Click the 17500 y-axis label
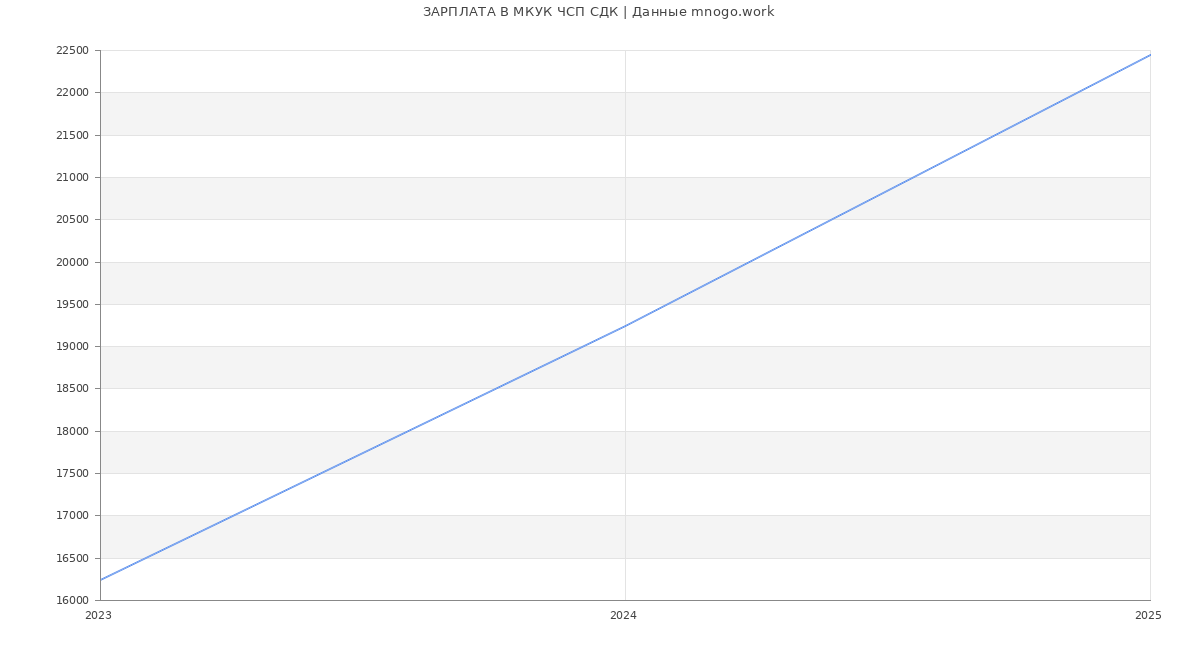Image resolution: width=1200 pixels, height=650 pixels. click(72, 474)
